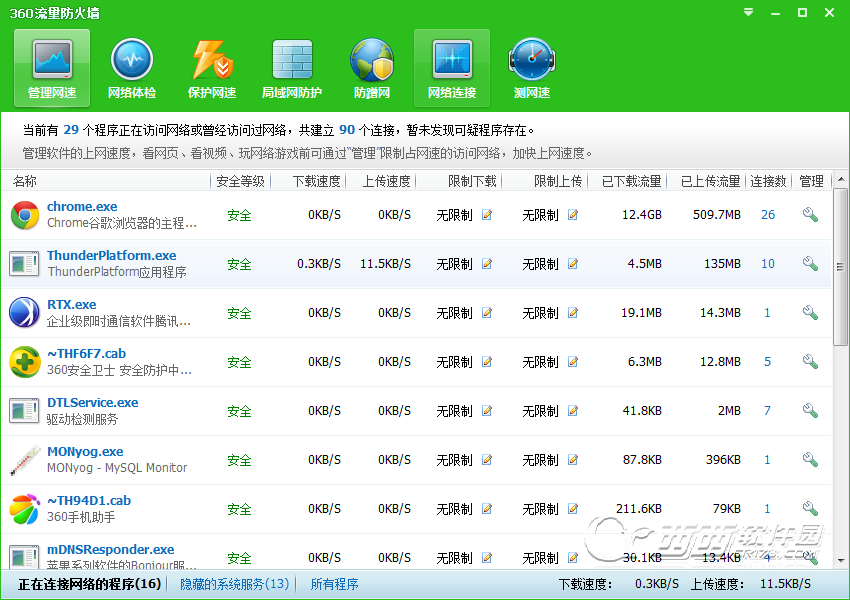The height and width of the screenshot is (600, 850).
Task: Switch to 所有程序 tab
Action: tap(334, 584)
